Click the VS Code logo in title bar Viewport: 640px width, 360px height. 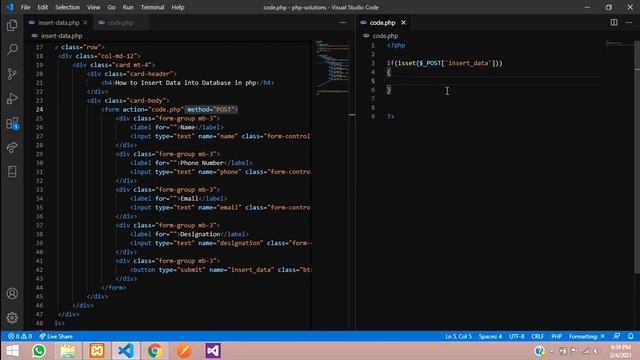point(10,7)
